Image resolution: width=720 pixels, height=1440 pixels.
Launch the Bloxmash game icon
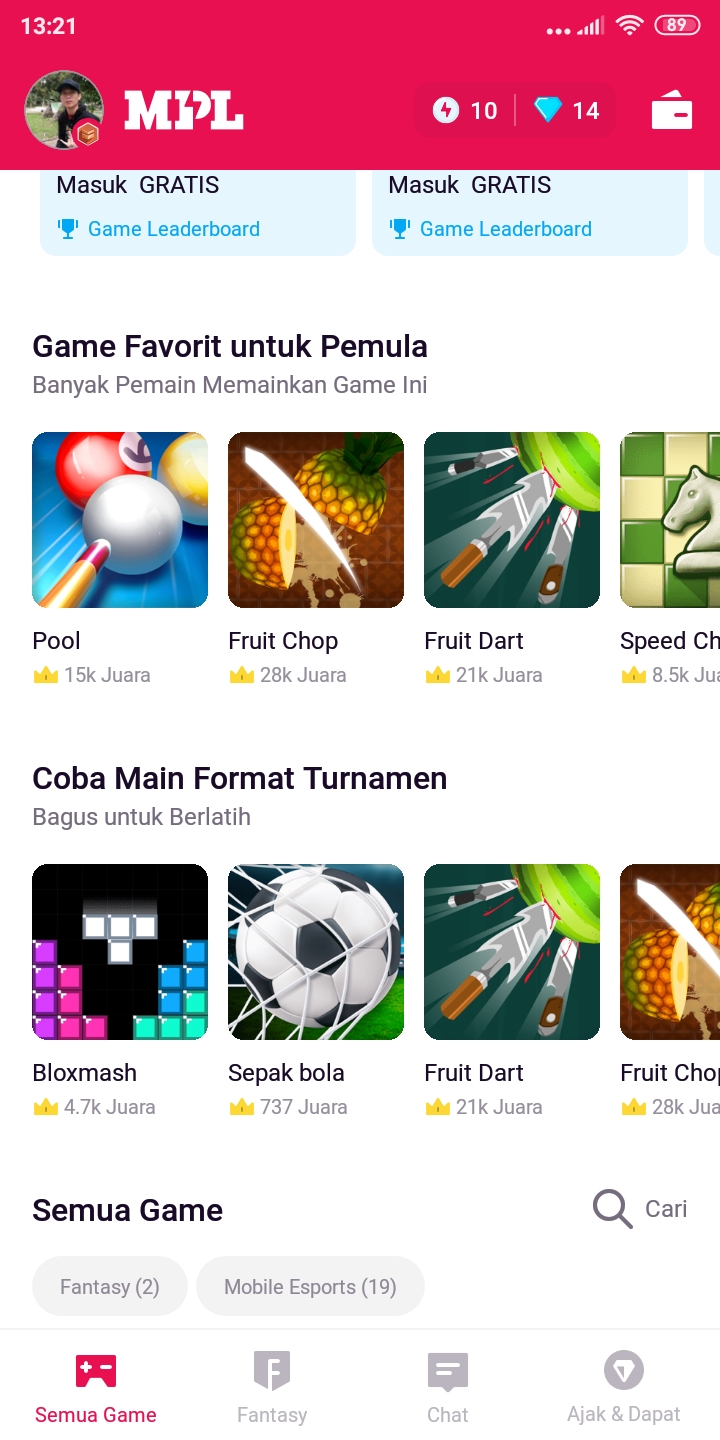pos(120,952)
